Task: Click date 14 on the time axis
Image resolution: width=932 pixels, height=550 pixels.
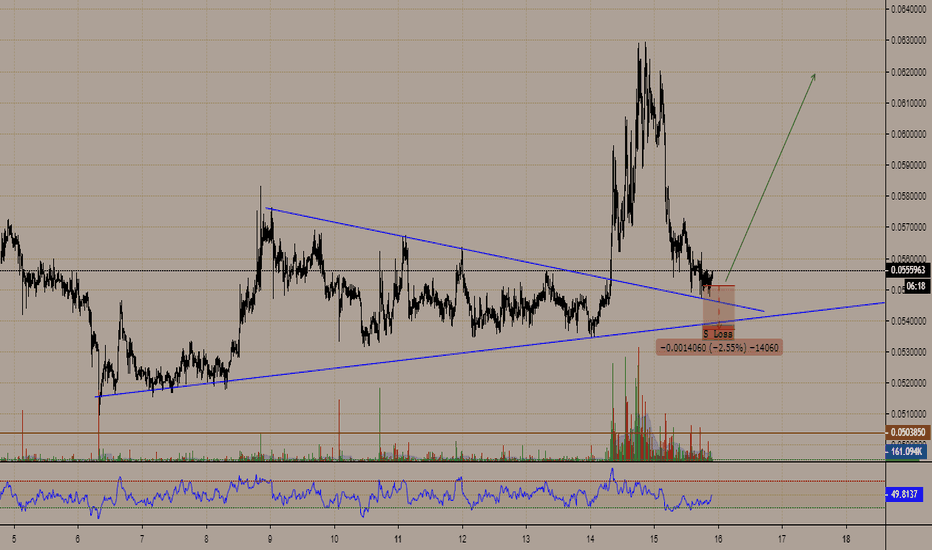Action: pos(590,539)
